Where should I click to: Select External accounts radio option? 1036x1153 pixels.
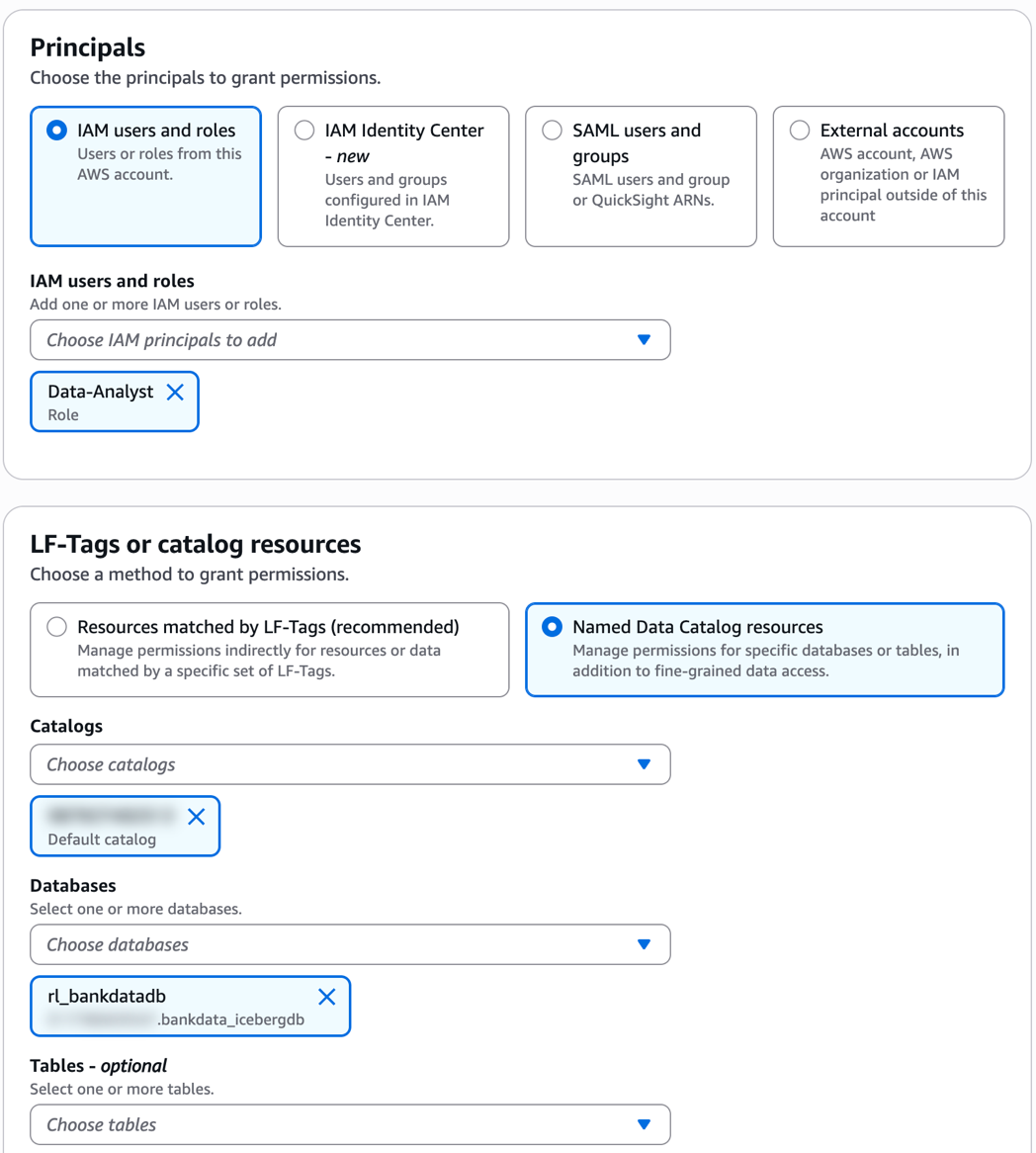click(800, 131)
